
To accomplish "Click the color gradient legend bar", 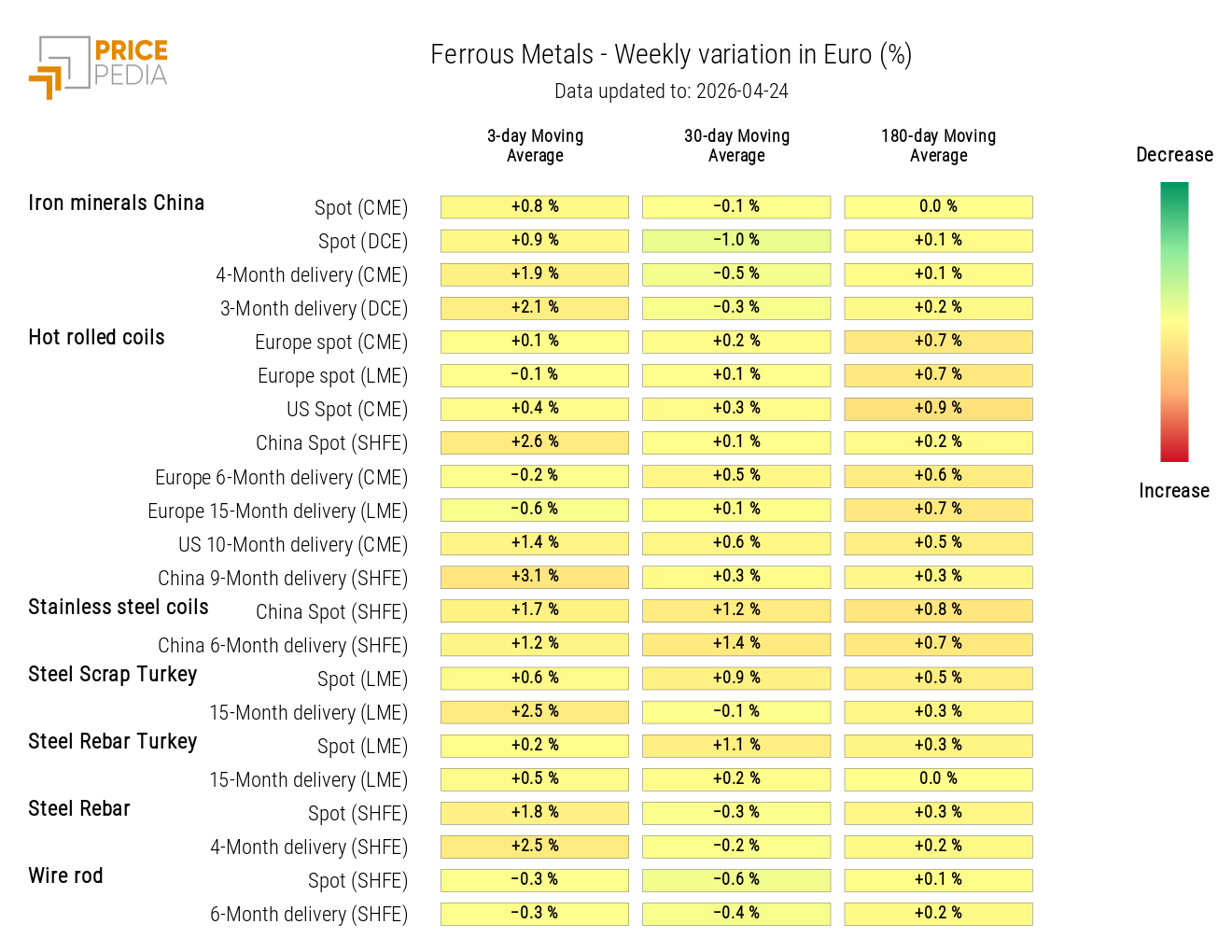I will 1174,322.
